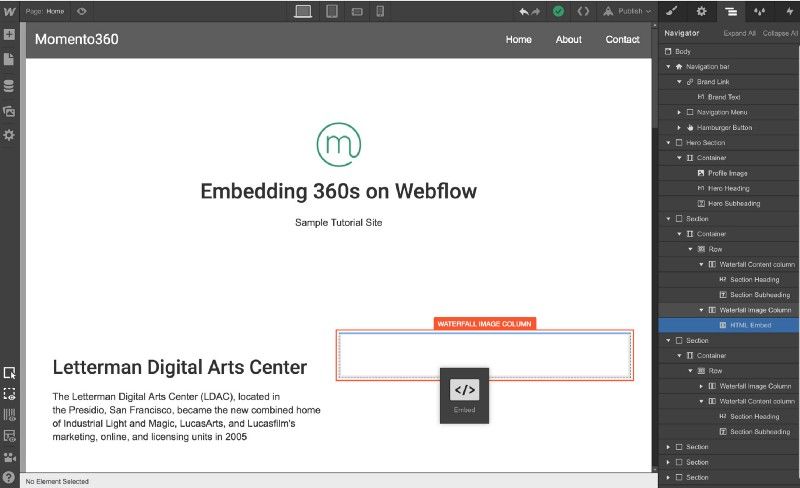Image resolution: width=800 pixels, height=488 pixels.
Task: Collapse the first Waterfall Content column node
Action: [701, 264]
